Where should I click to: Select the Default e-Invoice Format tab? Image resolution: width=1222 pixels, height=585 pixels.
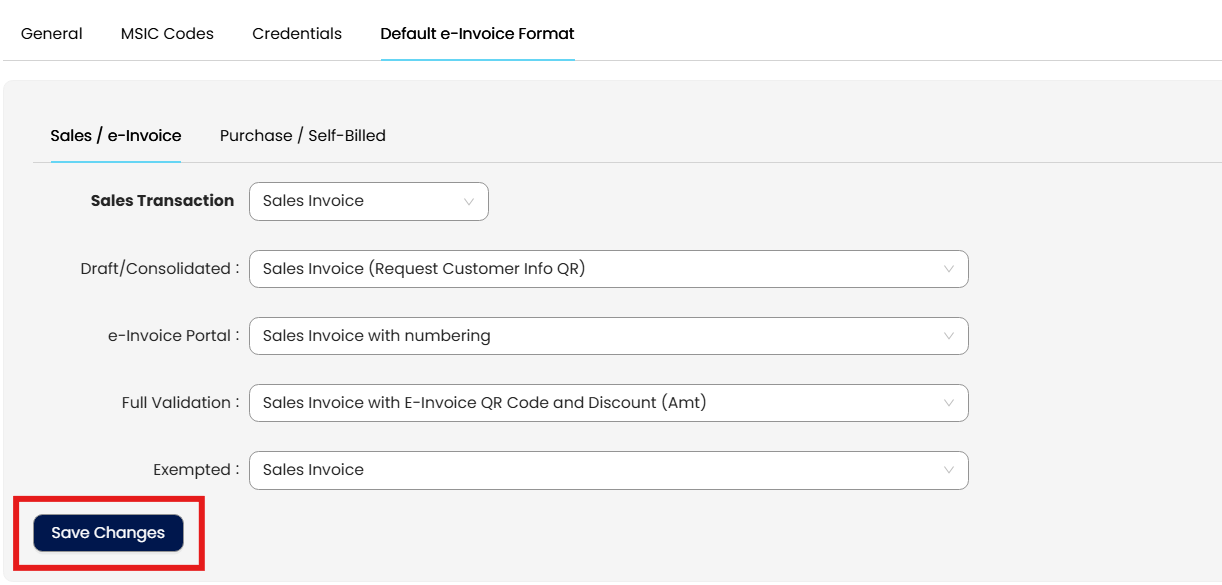[x=477, y=33]
